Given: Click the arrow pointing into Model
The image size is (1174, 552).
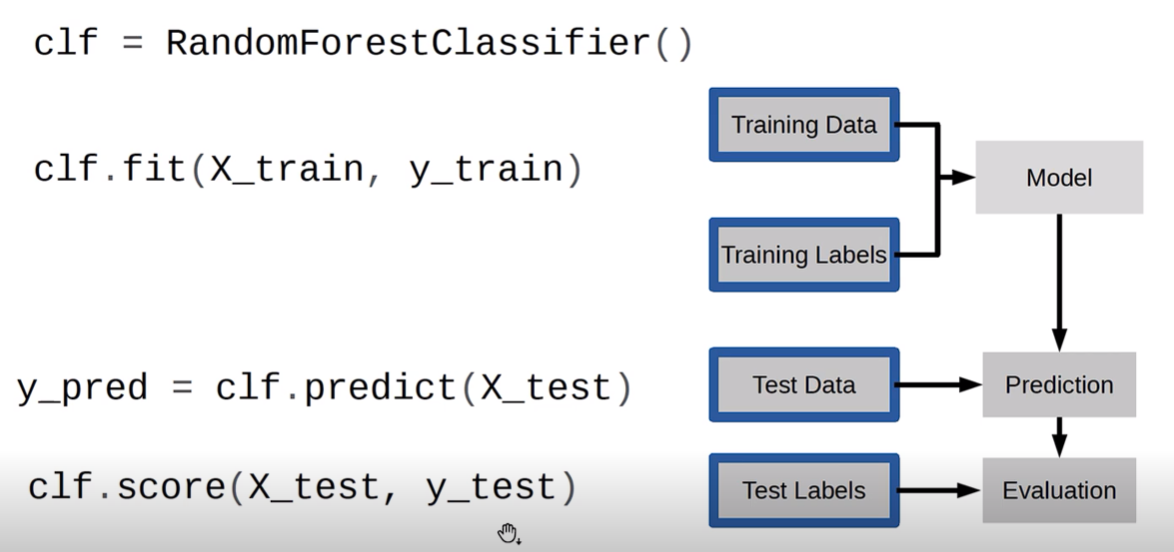Looking at the screenshot, I should [x=957, y=178].
